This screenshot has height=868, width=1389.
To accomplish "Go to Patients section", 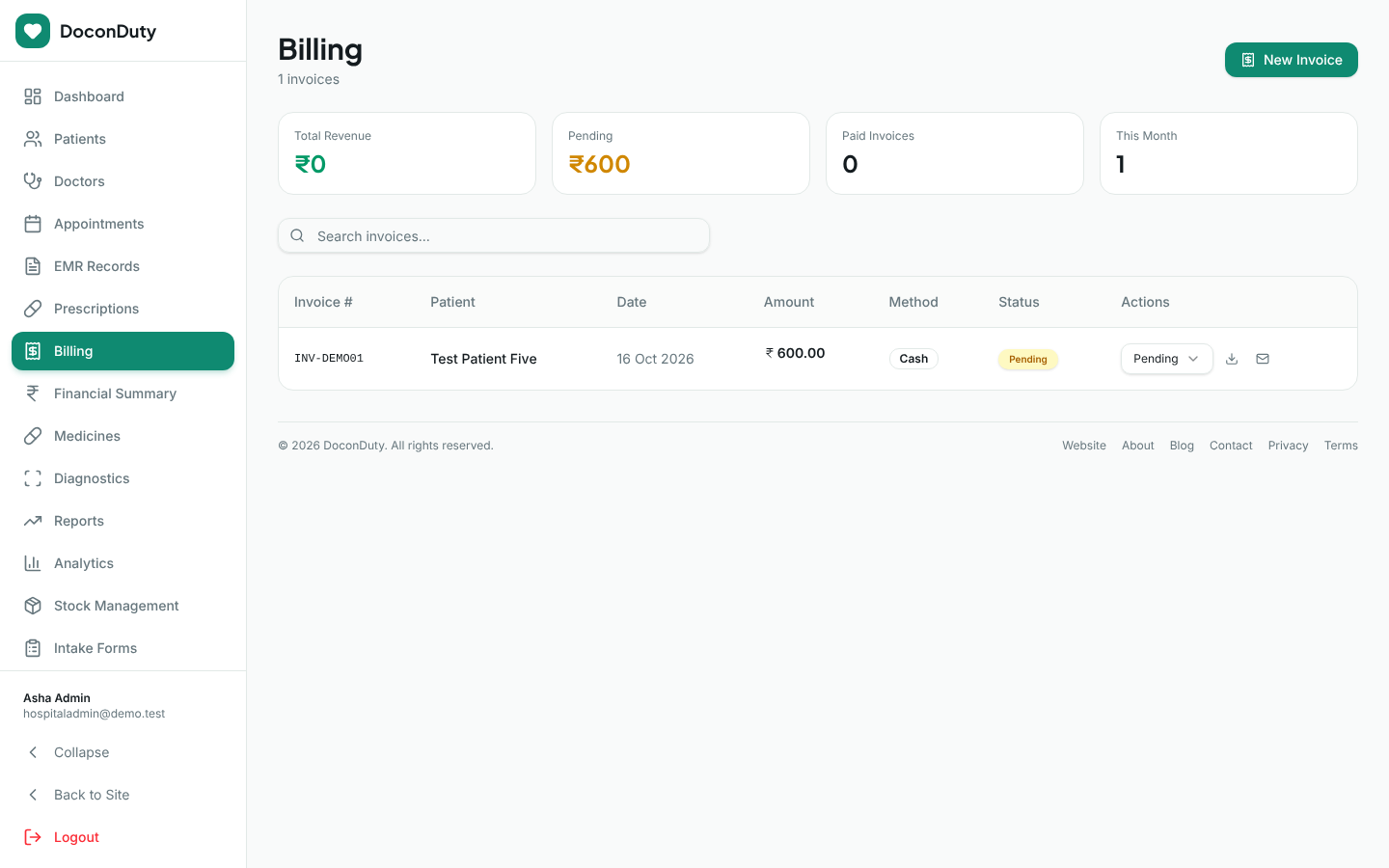I will 123,139.
